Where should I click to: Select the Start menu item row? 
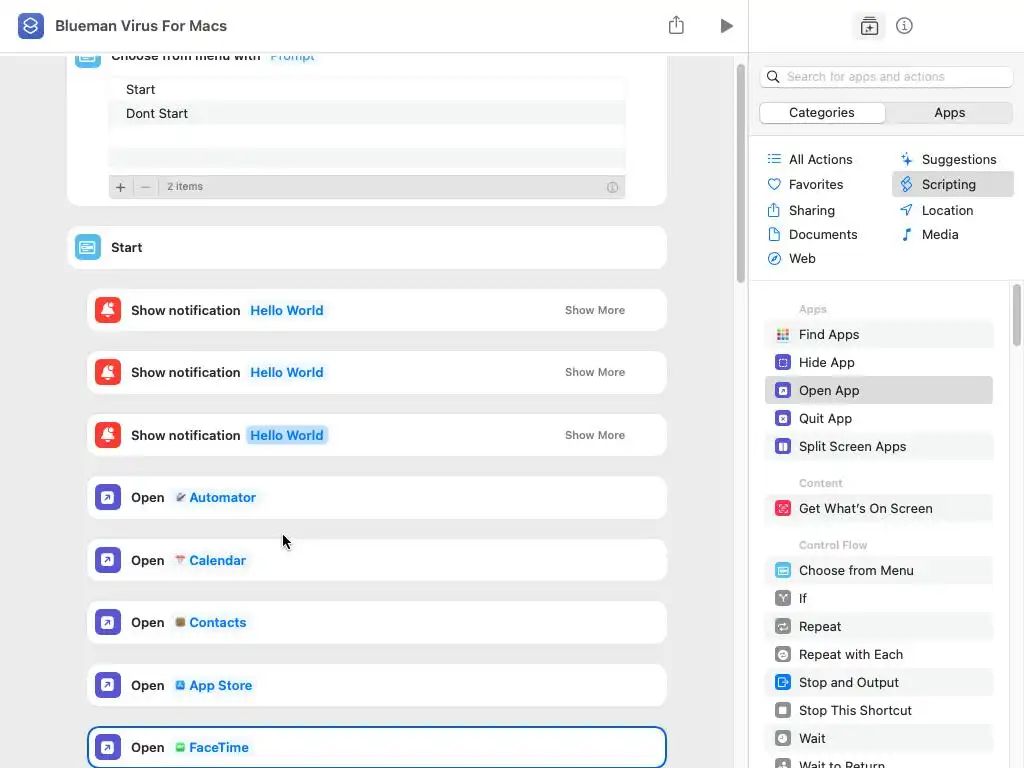[x=367, y=89]
